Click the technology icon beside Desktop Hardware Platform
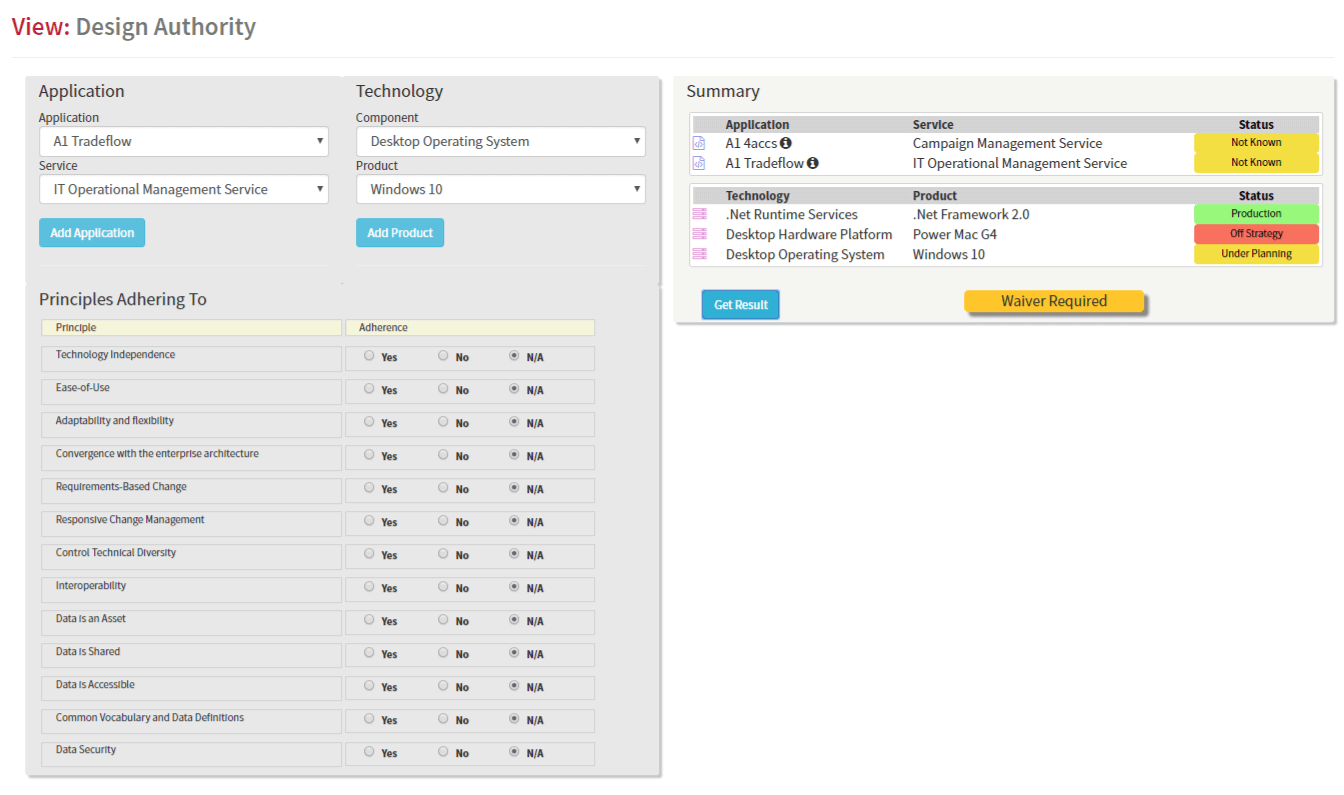Image resolution: width=1344 pixels, height=795 pixels. (x=700, y=234)
